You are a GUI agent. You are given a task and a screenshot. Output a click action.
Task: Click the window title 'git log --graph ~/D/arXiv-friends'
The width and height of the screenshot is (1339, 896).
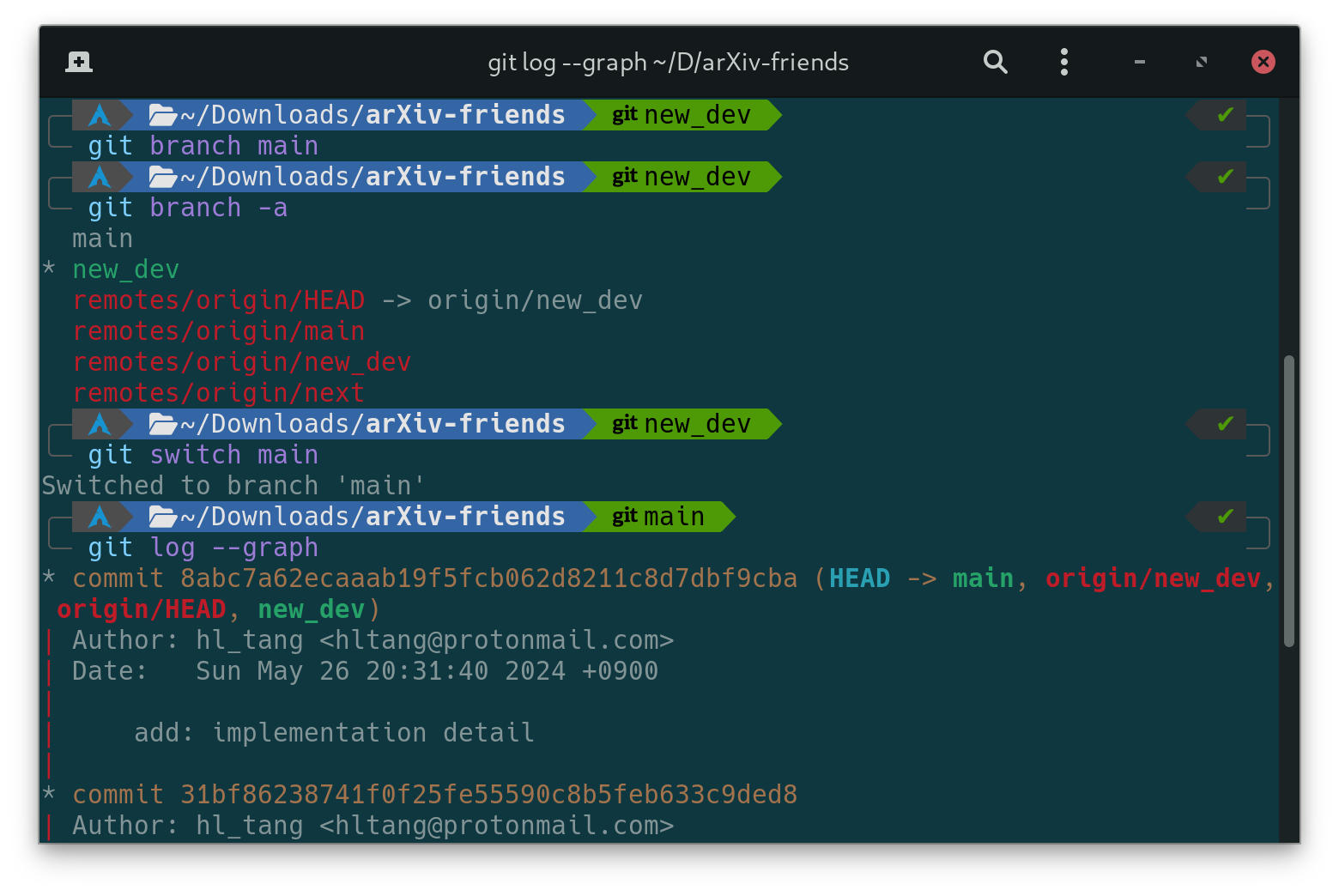tap(668, 62)
